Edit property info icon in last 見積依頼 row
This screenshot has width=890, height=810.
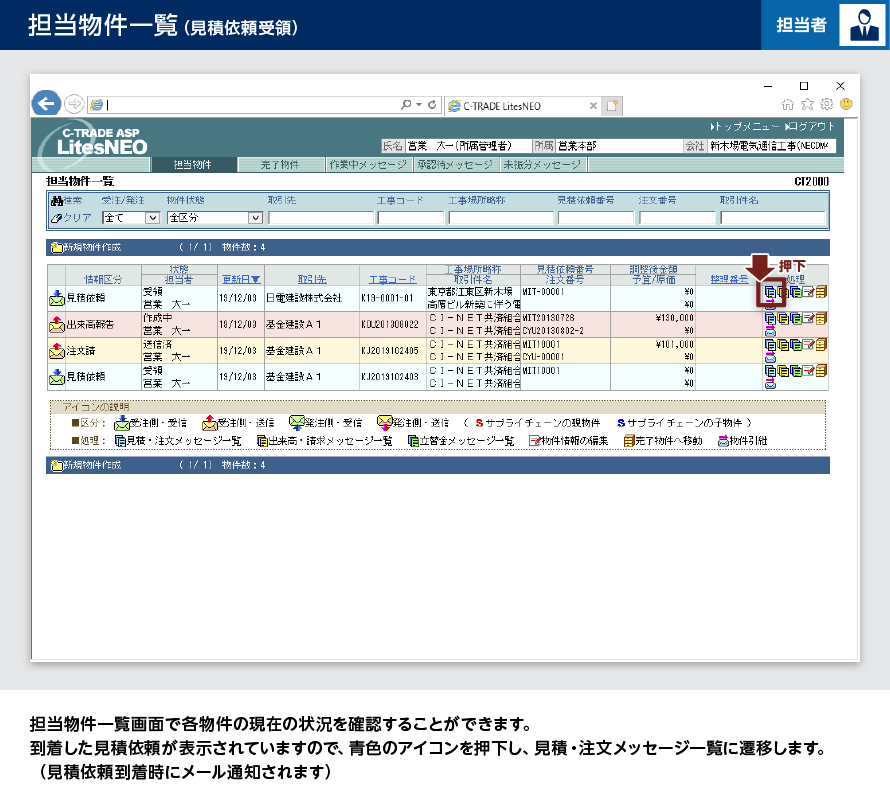pos(808,370)
